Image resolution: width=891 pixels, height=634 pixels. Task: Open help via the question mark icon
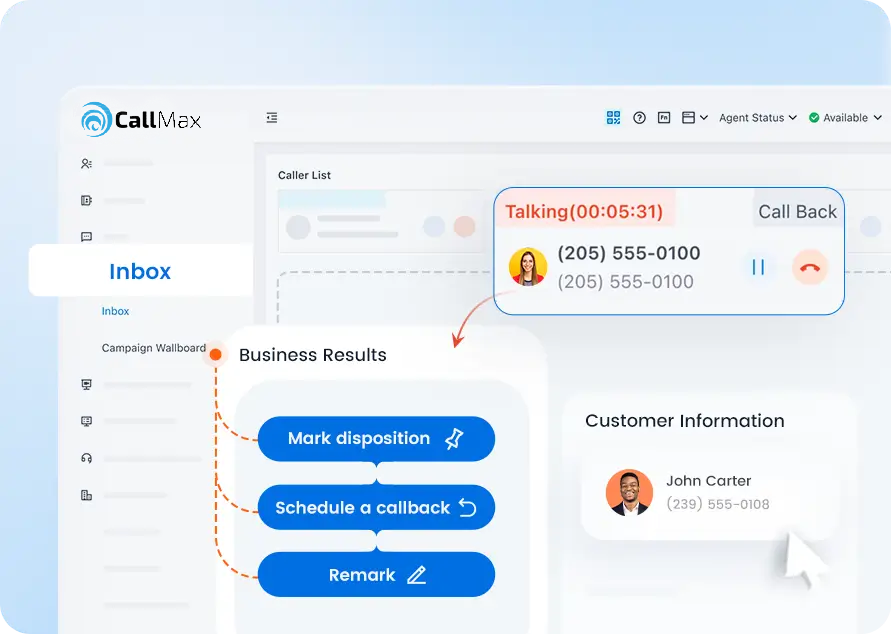[639, 118]
